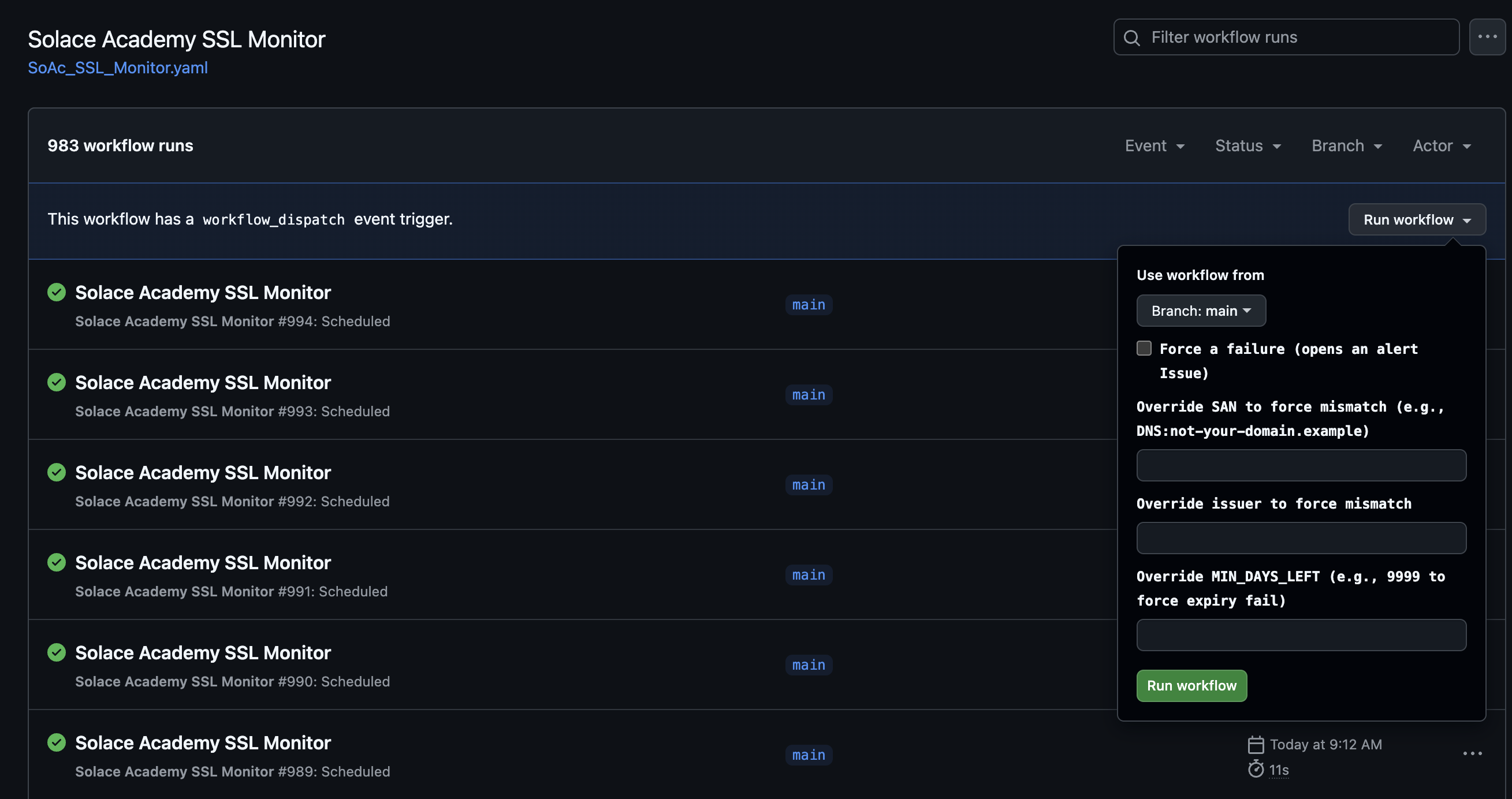This screenshot has height=799, width=1512.
Task: Click the Today at 9:12 AM timestamp
Action: 1326,745
